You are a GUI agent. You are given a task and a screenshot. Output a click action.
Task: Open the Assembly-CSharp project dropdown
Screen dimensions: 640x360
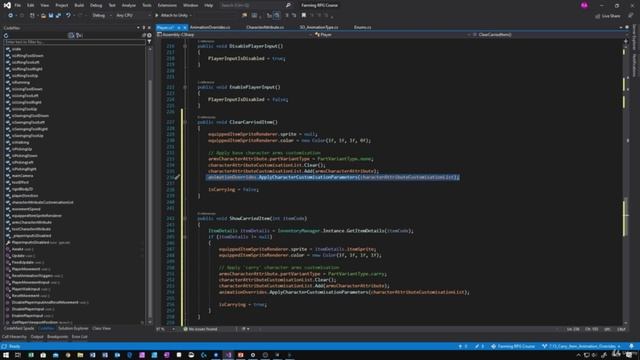[x=235, y=35]
